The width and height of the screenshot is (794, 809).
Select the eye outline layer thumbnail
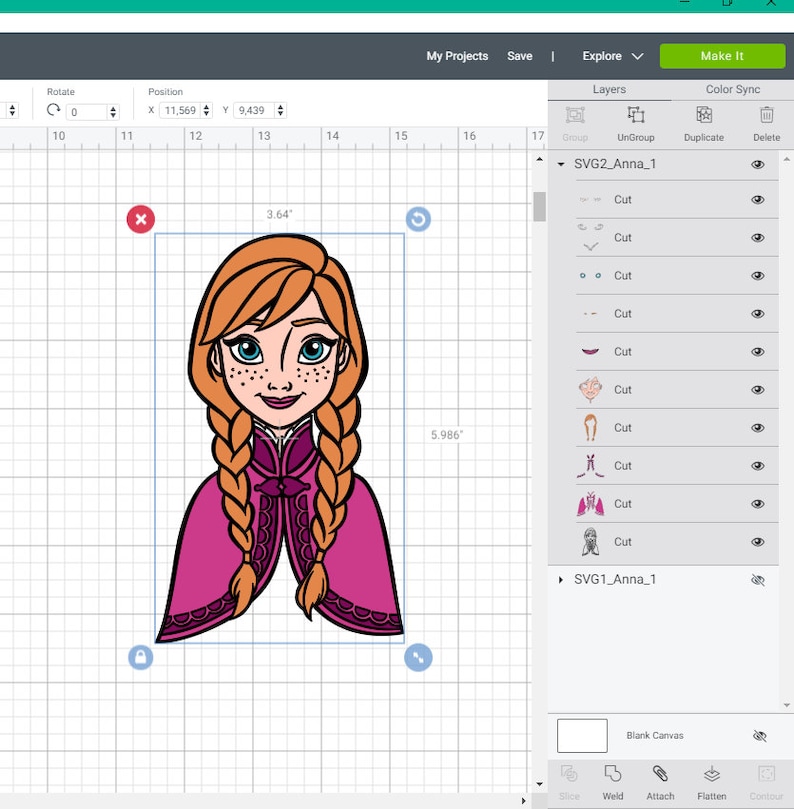[x=590, y=237]
